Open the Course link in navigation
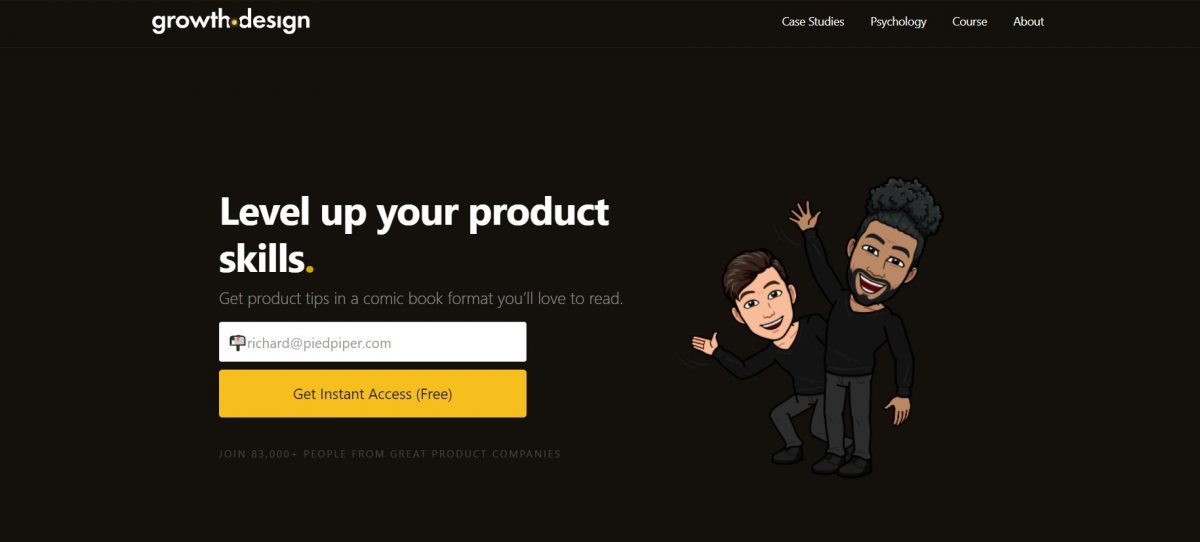The image size is (1200, 542). (970, 21)
